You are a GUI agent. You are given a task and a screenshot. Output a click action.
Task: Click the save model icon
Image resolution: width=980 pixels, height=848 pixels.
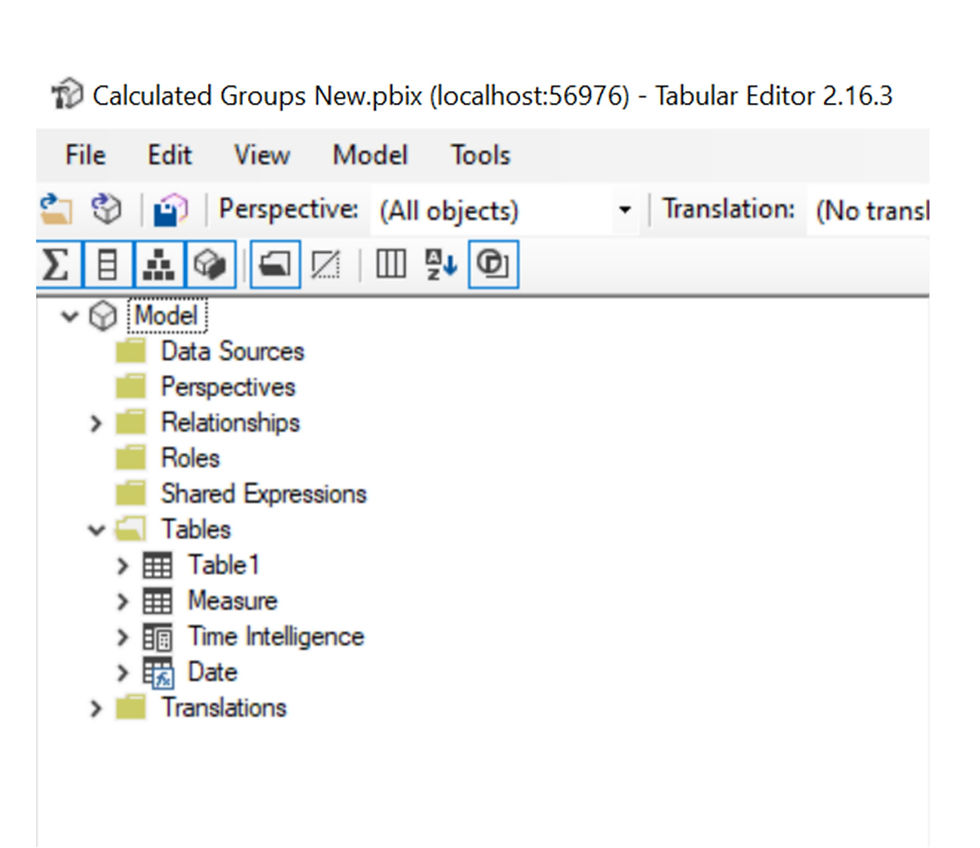(170, 209)
